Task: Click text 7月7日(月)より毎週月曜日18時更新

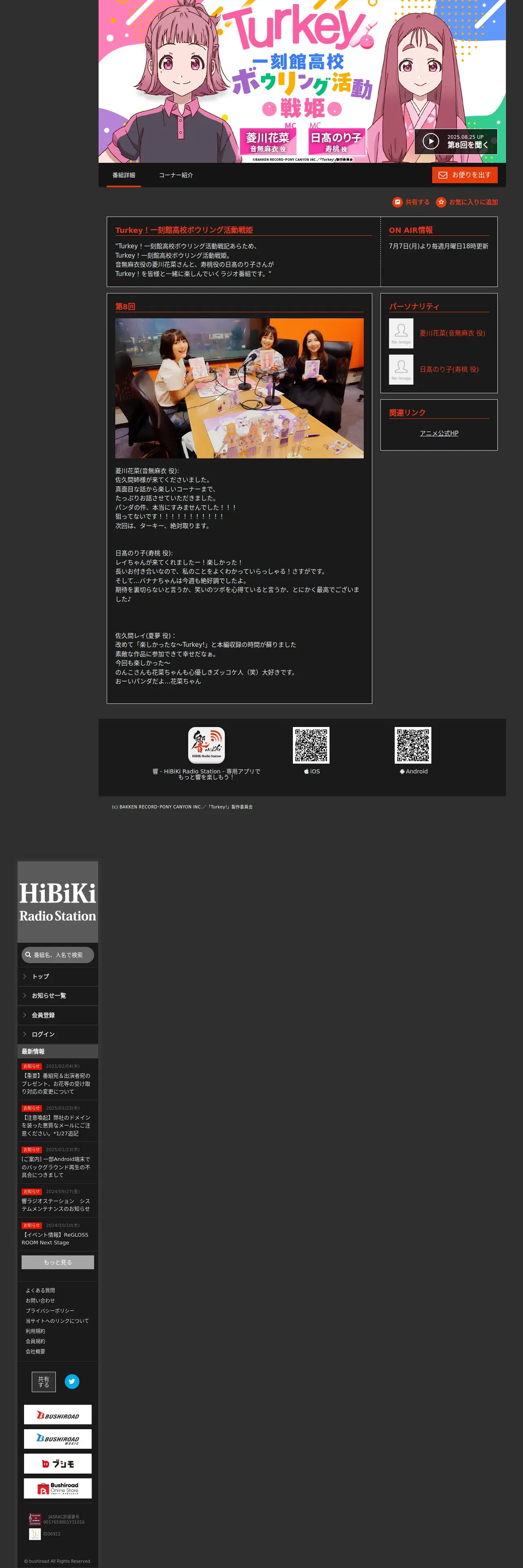Action: [438, 247]
